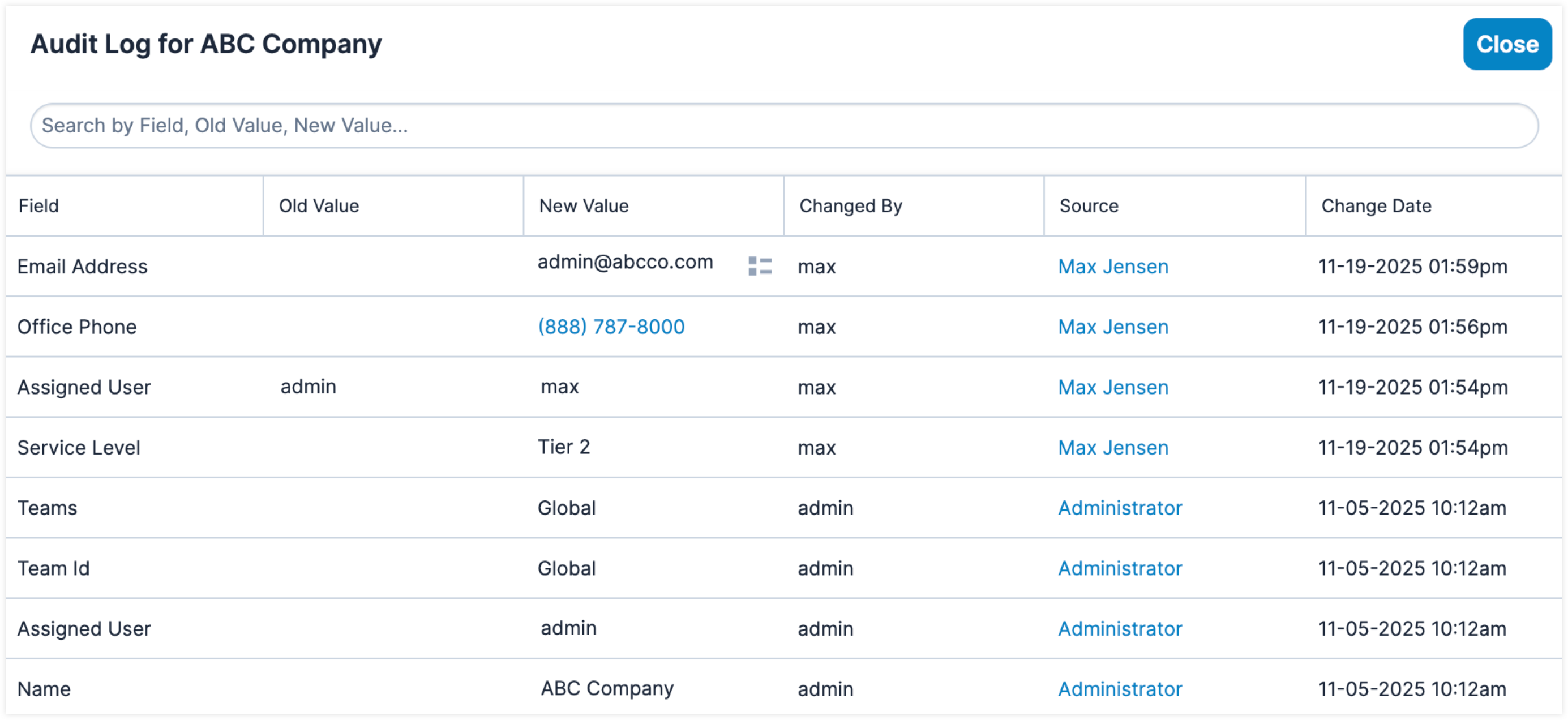1568x720 pixels.
Task: Open Max Jensen link in Office Phone row
Action: pos(1113,327)
